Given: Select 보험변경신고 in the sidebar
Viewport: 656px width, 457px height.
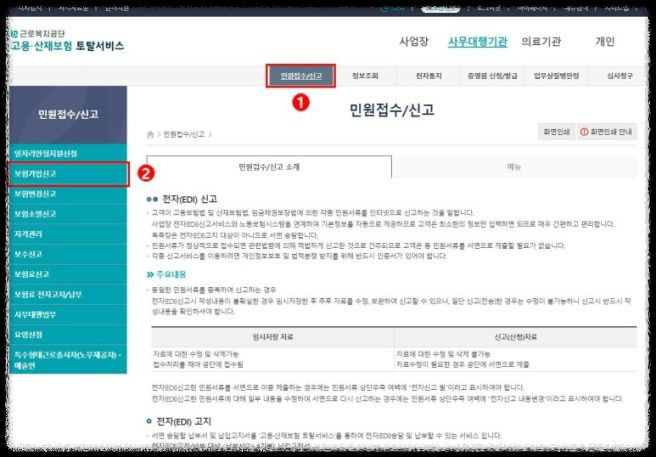Looking at the screenshot, I should (x=68, y=194).
